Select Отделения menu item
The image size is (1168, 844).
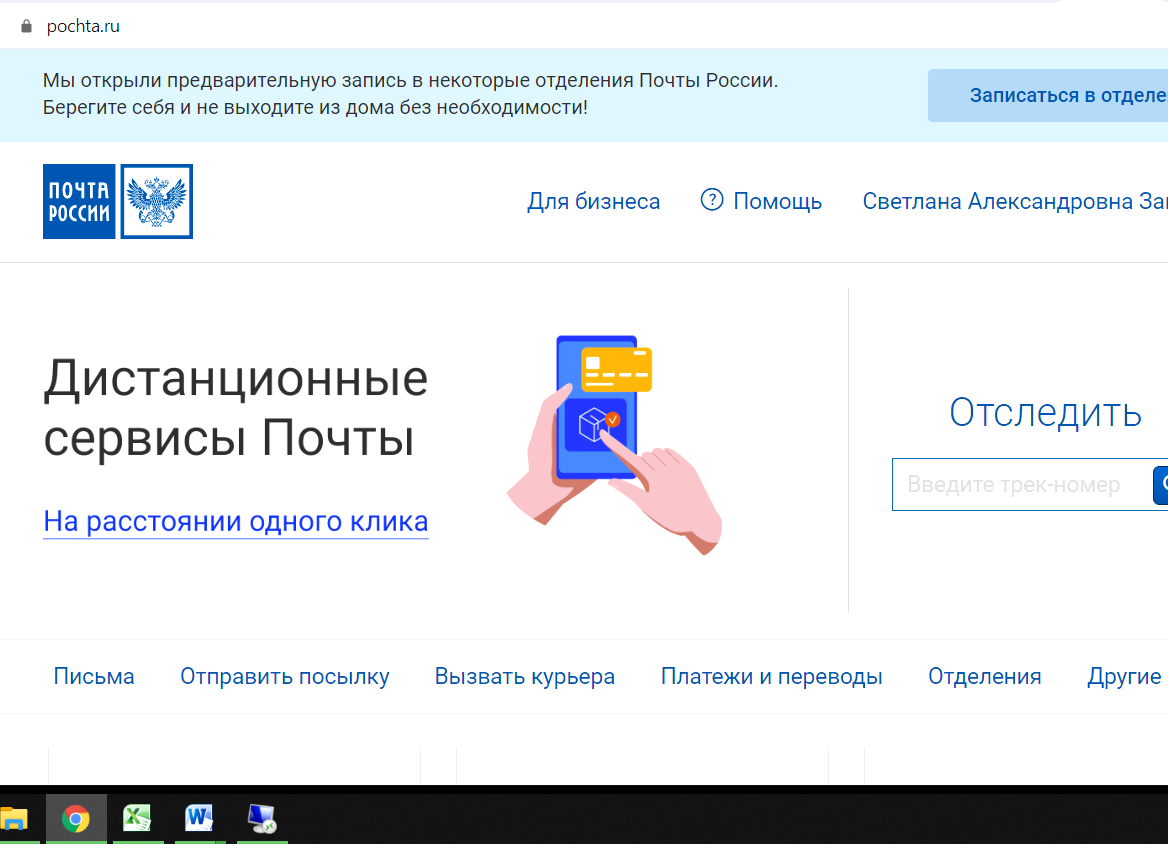(x=985, y=676)
